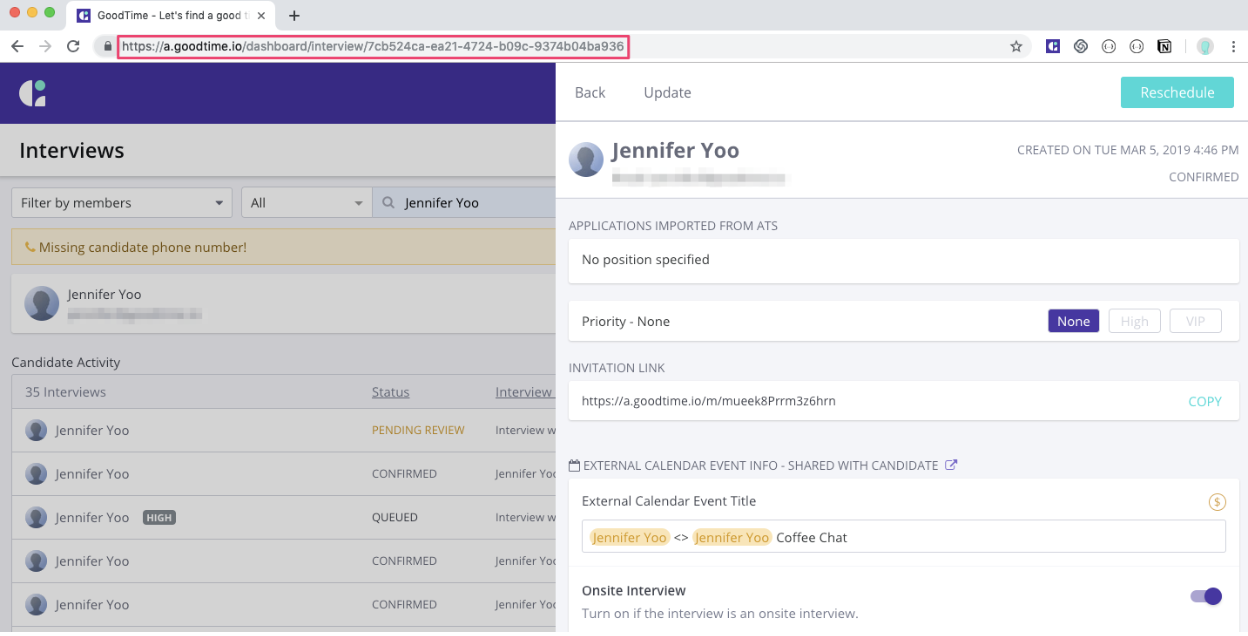Sort by the Status column header
Screen dimensions: 1248x636
[390, 392]
